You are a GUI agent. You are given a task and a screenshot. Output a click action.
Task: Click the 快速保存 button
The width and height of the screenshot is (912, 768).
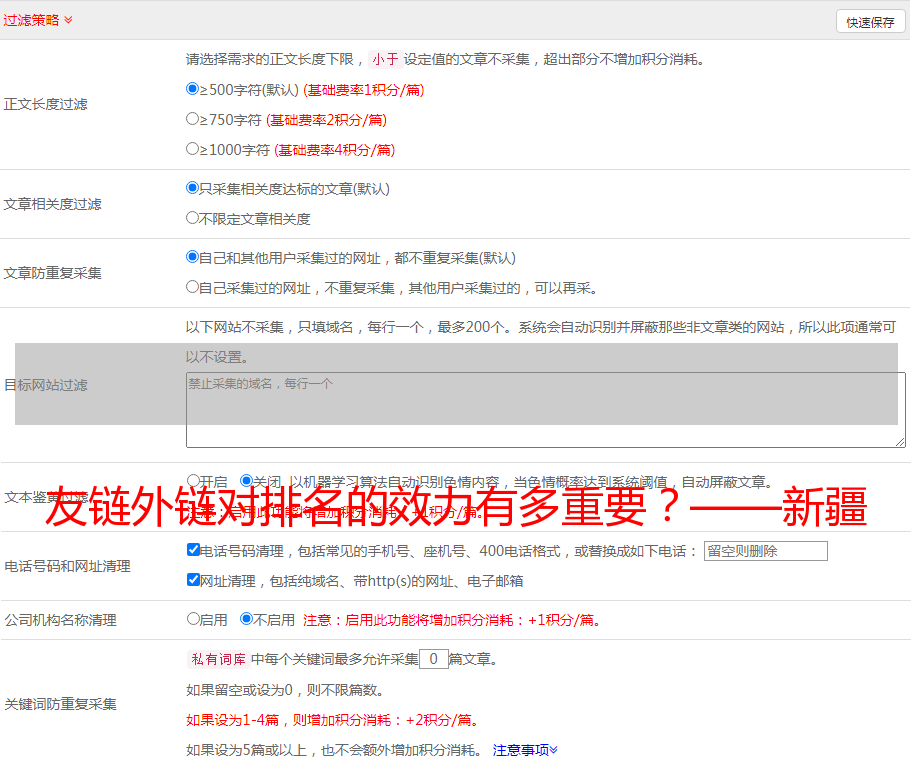(870, 22)
